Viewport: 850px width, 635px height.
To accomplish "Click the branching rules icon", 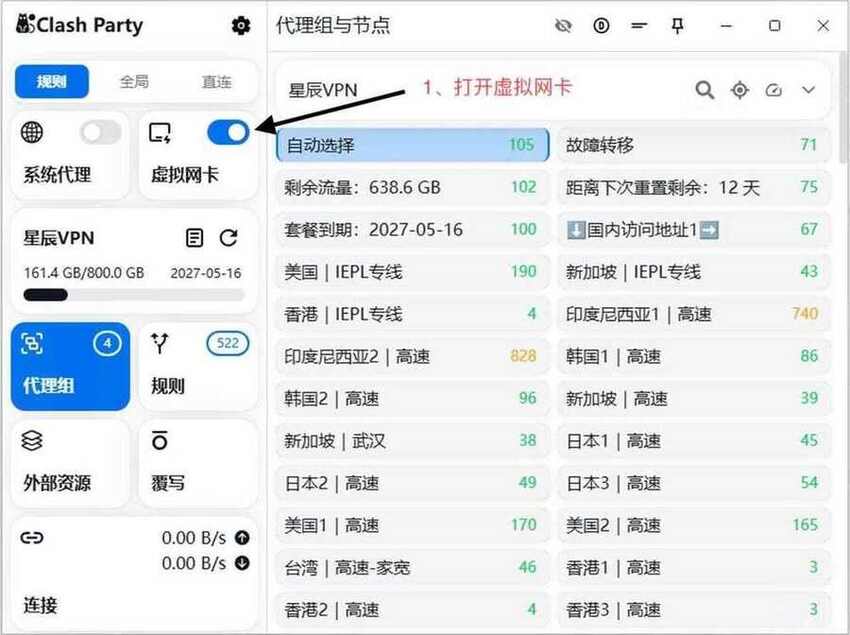I will point(160,343).
